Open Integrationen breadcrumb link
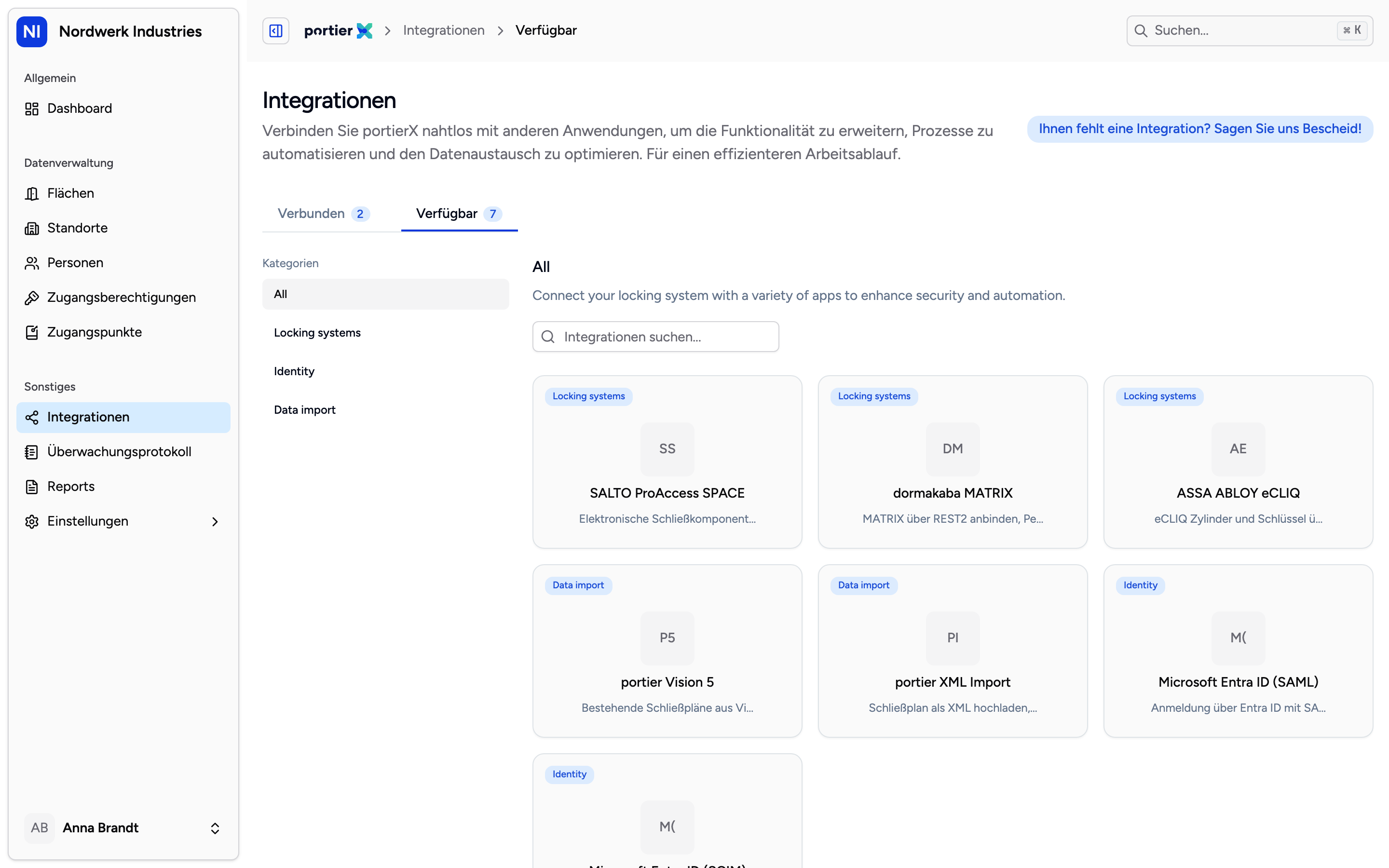The image size is (1389, 868). (444, 30)
